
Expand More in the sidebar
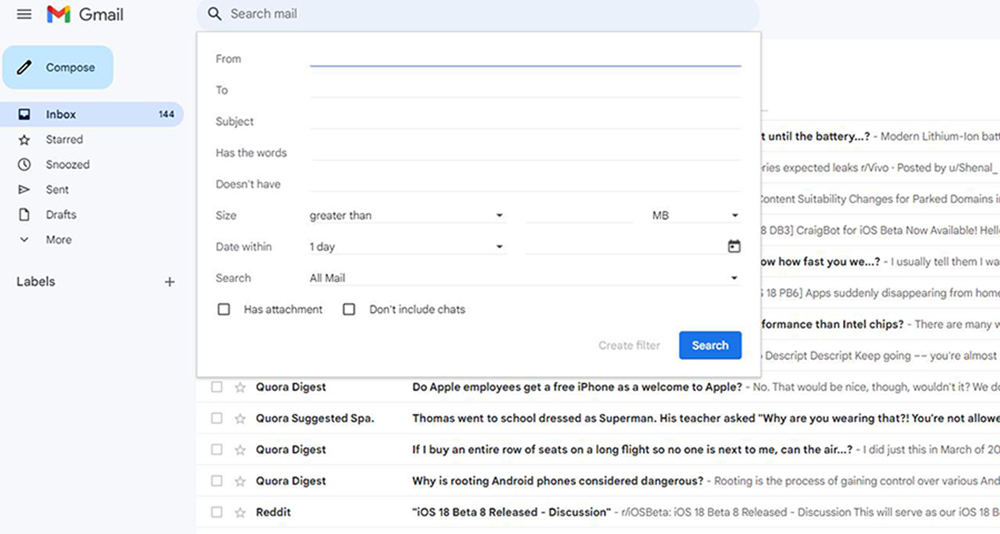[58, 240]
